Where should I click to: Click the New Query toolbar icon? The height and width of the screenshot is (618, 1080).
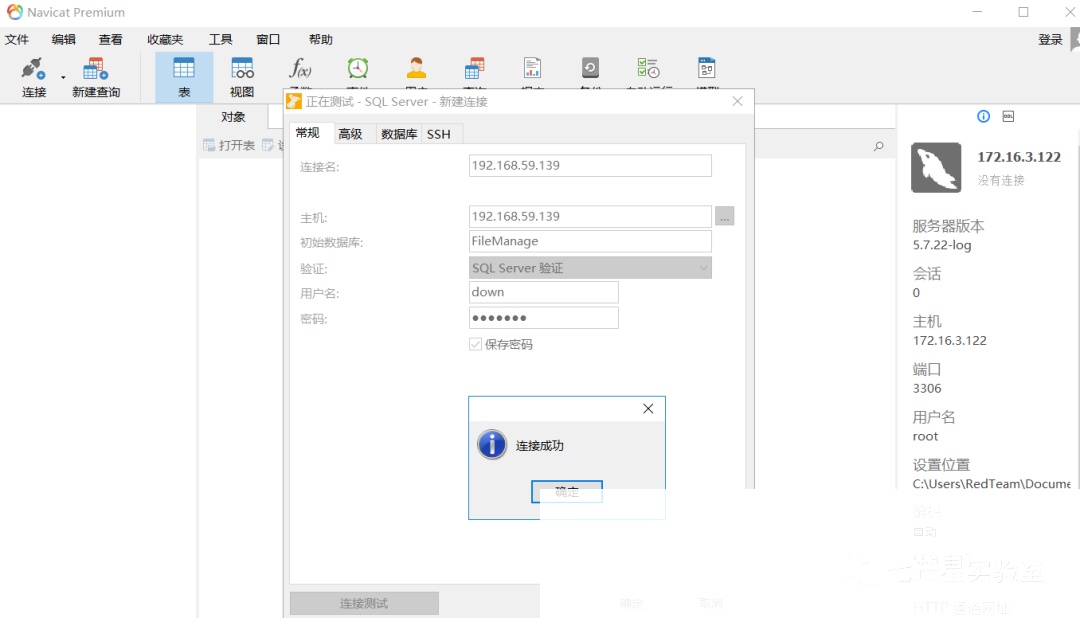pos(96,77)
